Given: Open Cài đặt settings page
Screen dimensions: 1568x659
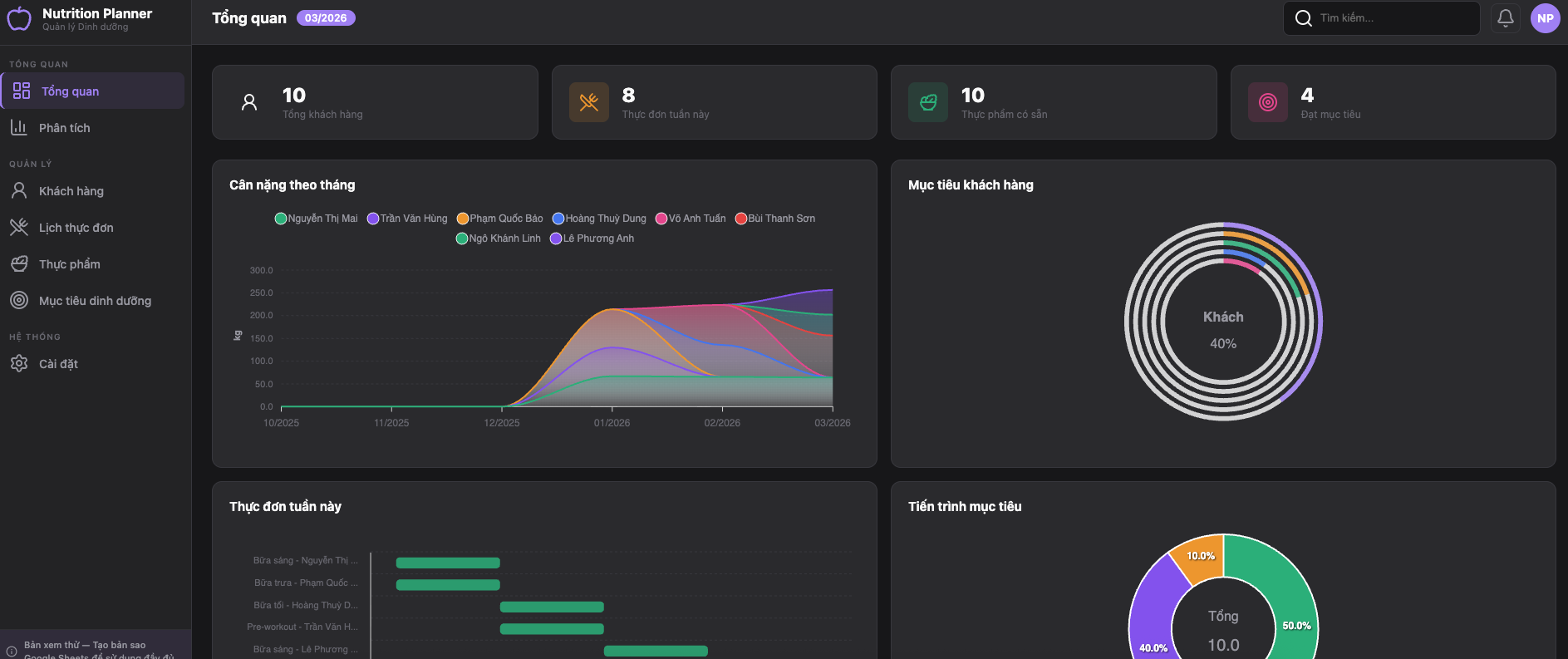Looking at the screenshot, I should (x=58, y=364).
